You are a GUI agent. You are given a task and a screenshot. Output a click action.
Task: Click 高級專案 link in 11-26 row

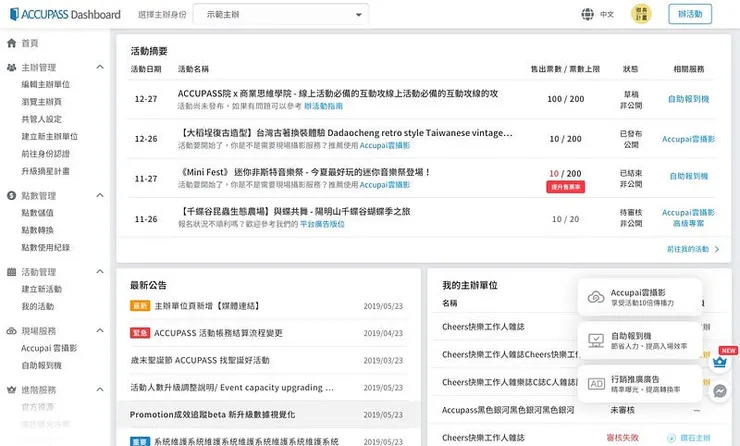tap(689, 224)
